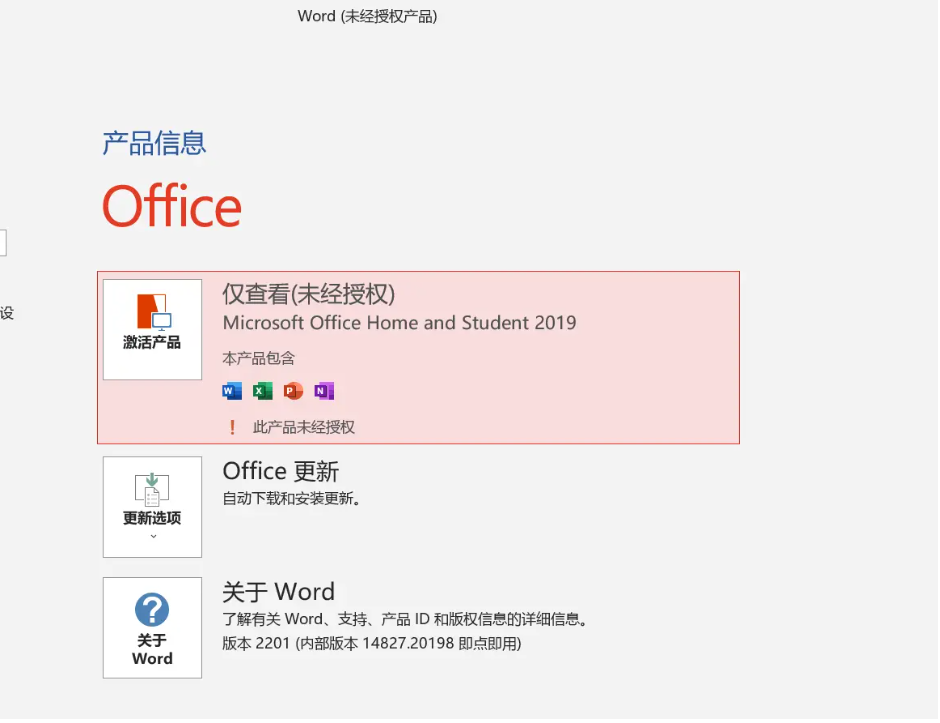Click the 产品信息 heading

tap(154, 143)
